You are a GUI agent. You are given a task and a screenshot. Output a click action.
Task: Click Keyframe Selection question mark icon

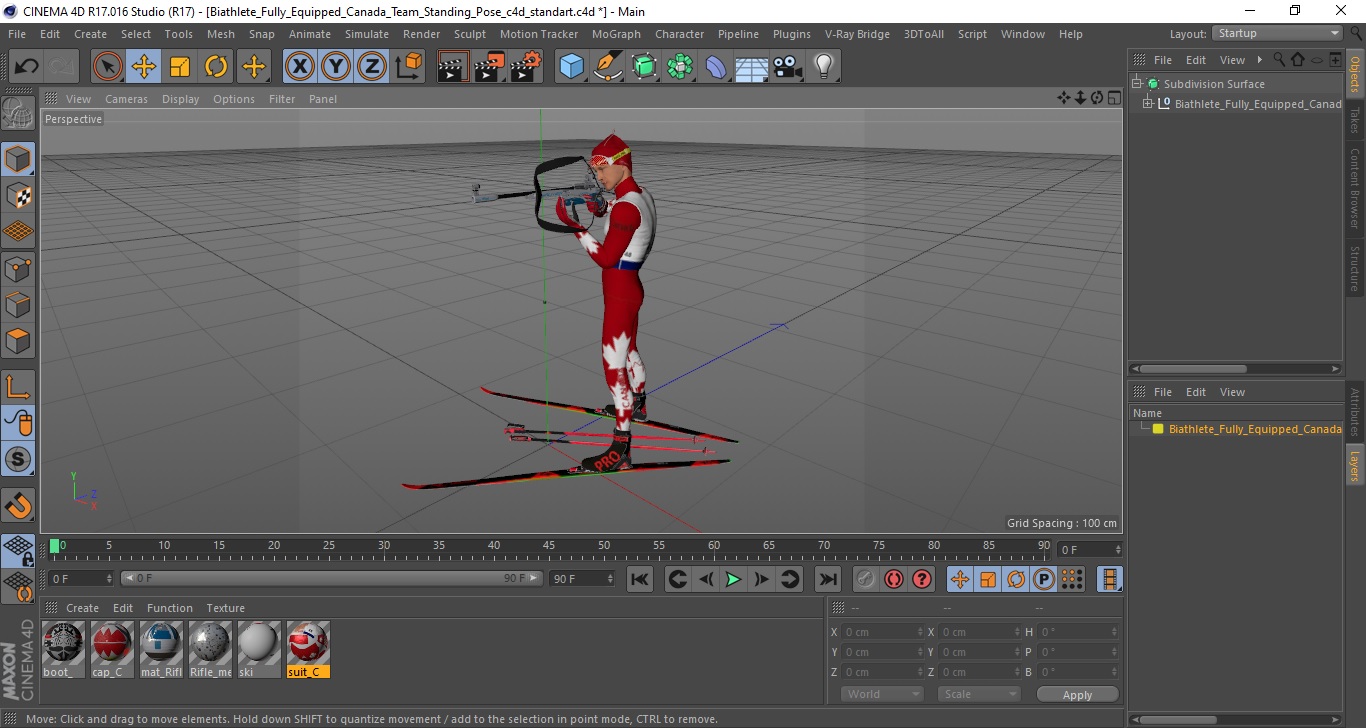pyautogui.click(x=922, y=579)
